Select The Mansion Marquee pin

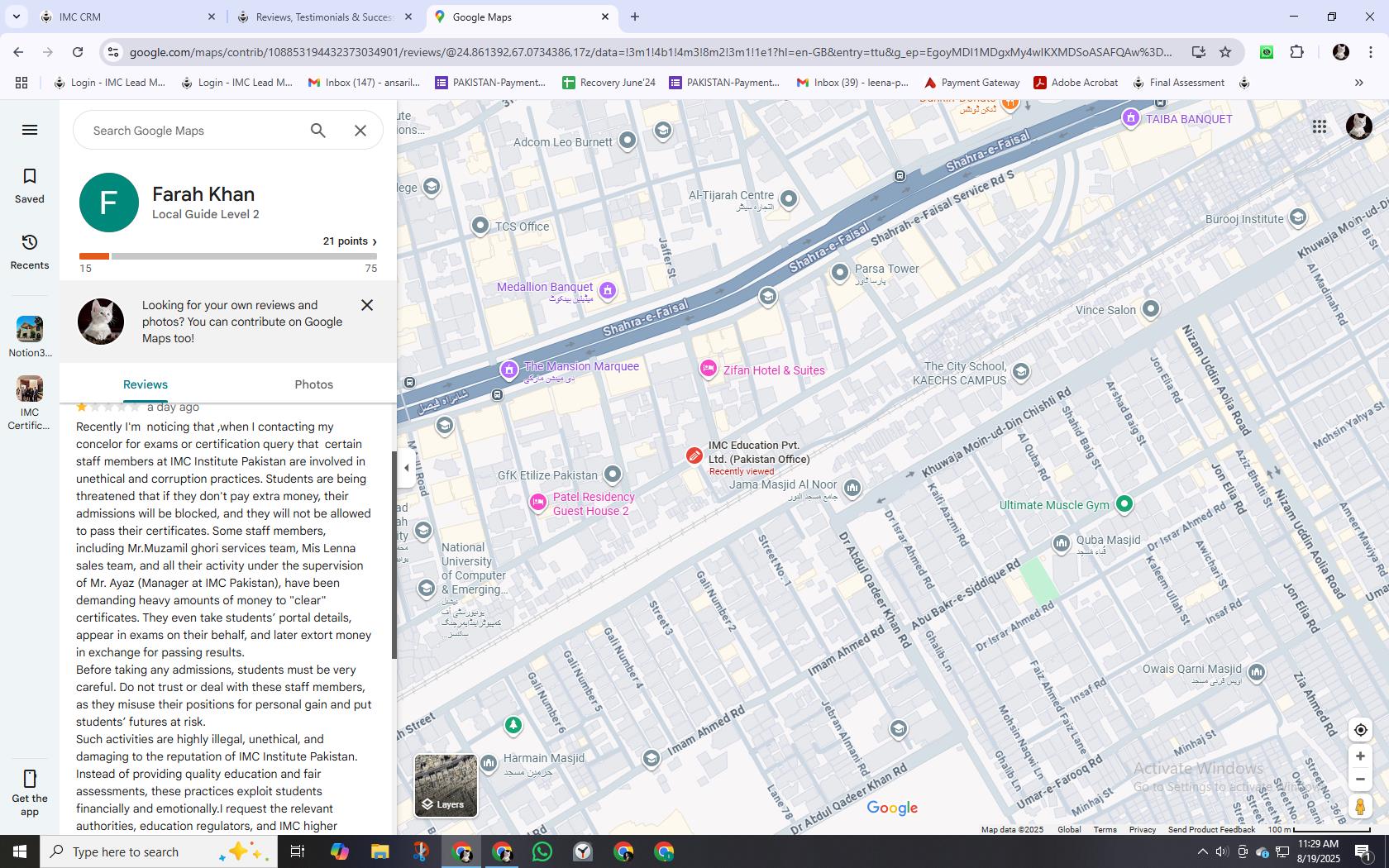509,370
